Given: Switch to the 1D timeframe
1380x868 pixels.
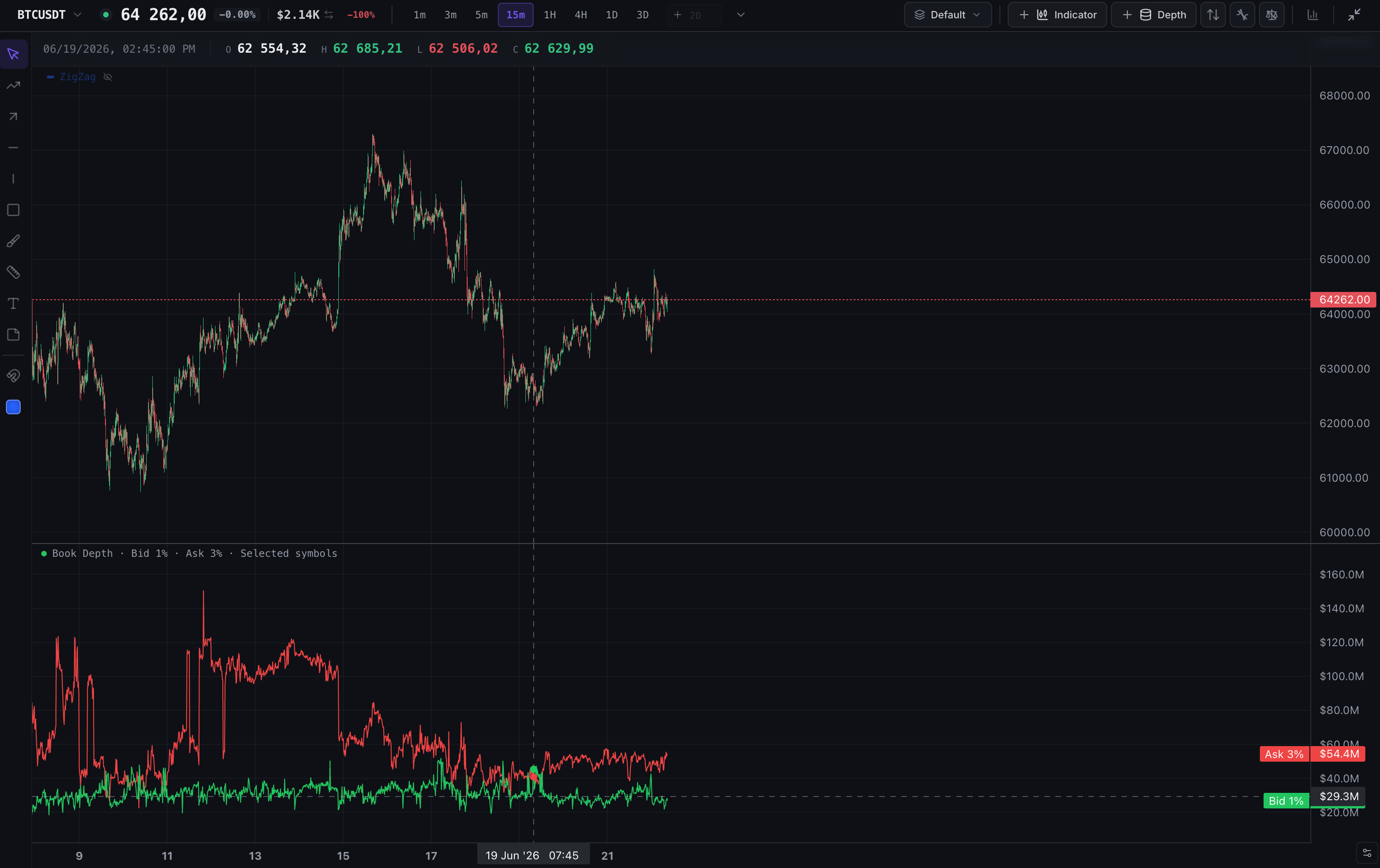Looking at the screenshot, I should (612, 15).
